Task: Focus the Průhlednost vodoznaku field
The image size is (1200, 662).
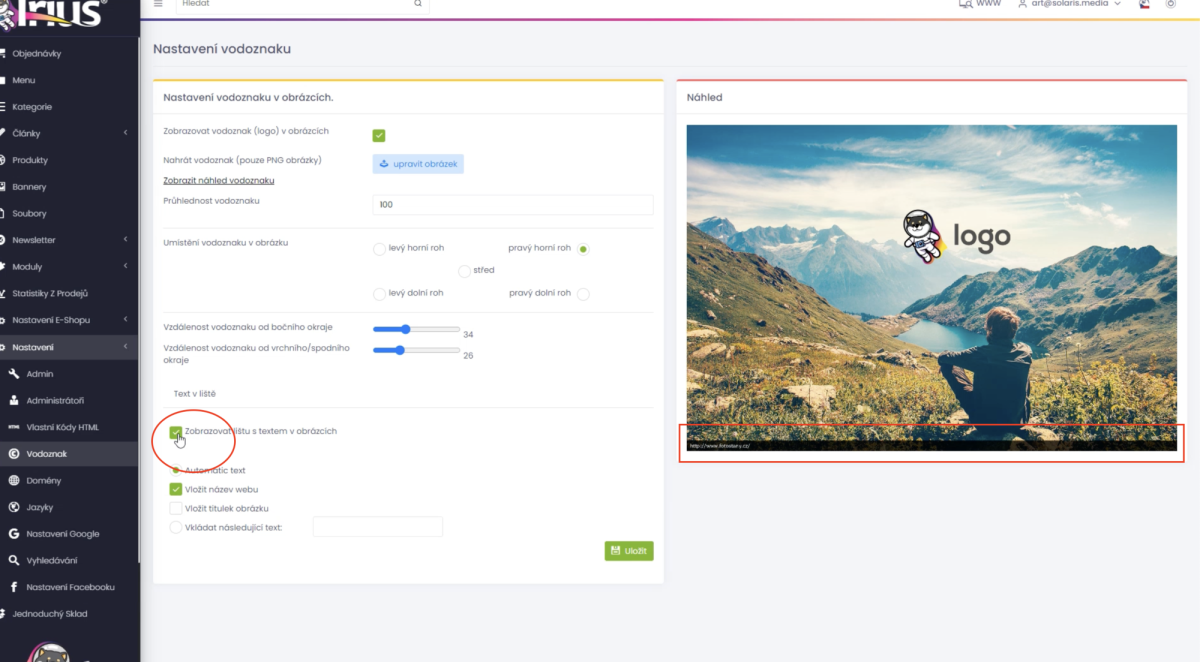Action: (x=513, y=204)
